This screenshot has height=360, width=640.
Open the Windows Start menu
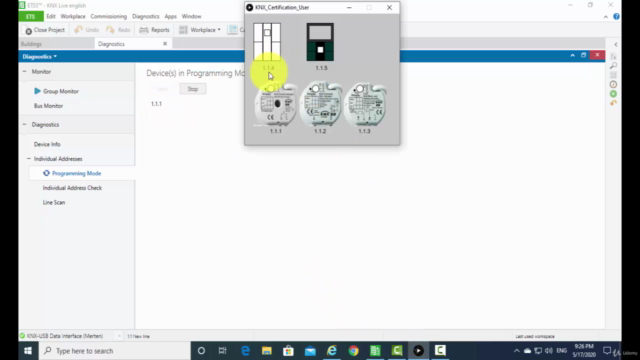tap(28, 351)
